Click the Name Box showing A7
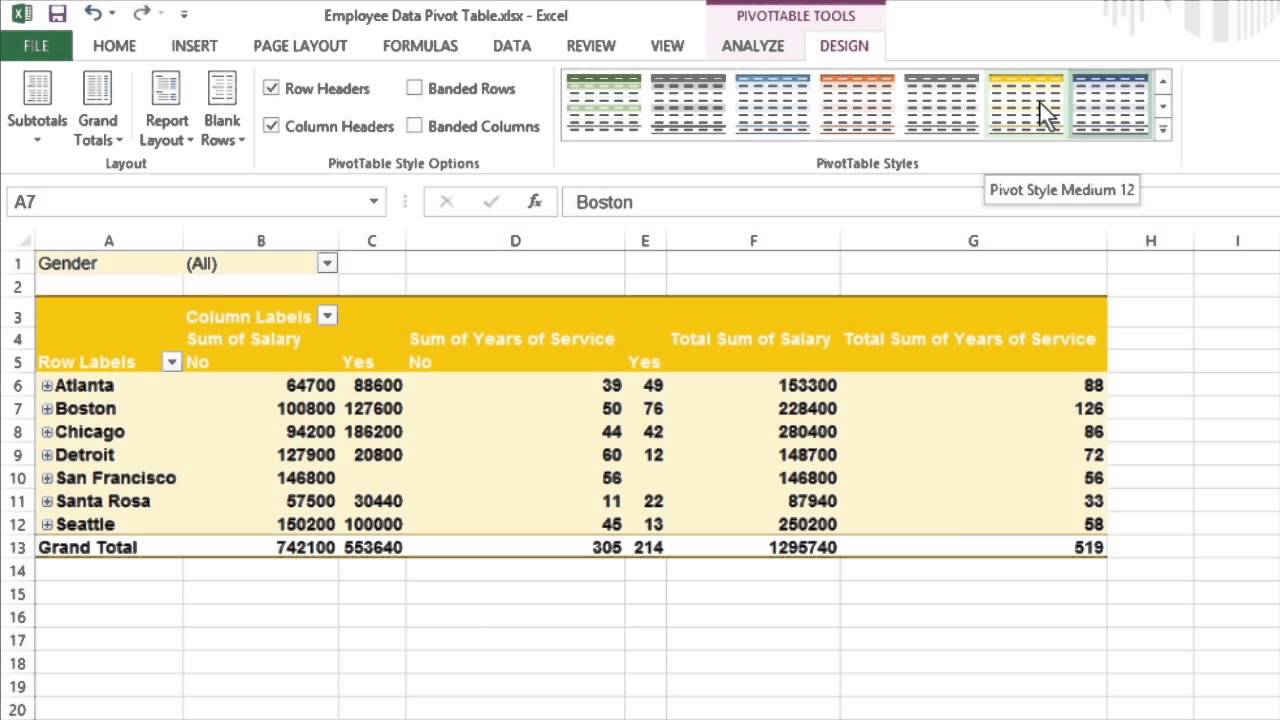Screen dimensions: 1280x720 click(185, 202)
